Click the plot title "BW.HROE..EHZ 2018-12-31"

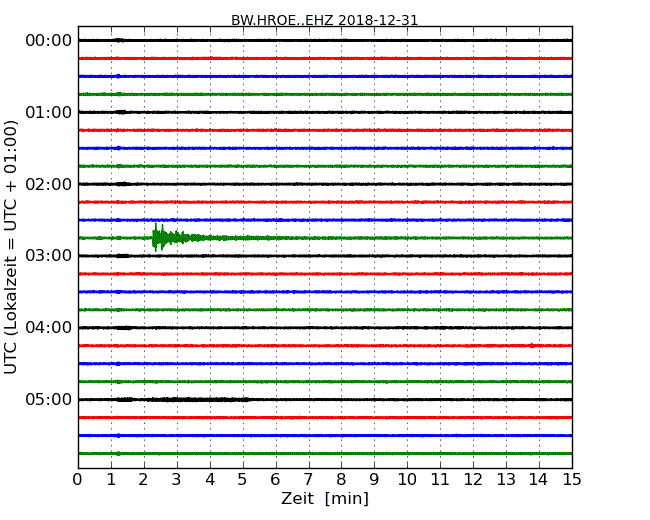tap(324, 20)
